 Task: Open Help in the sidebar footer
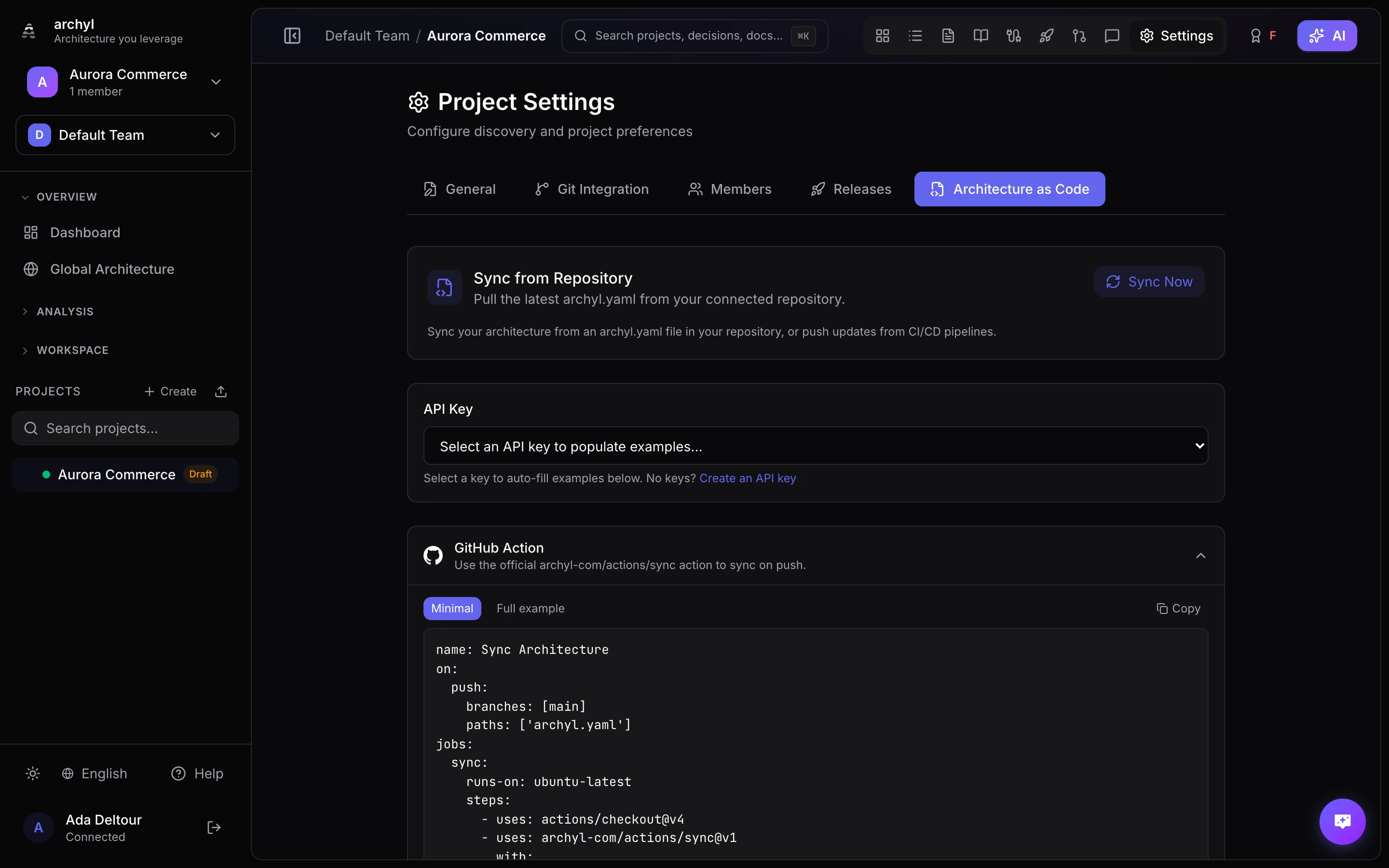coord(197,774)
